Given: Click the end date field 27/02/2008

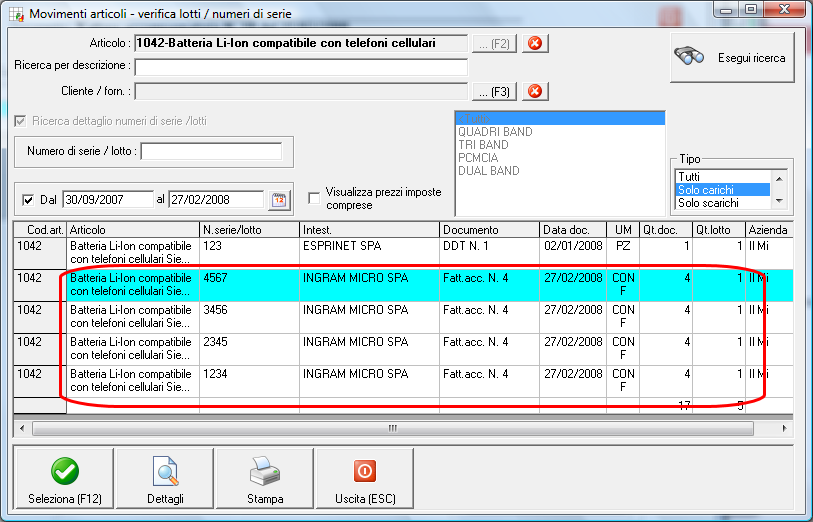Looking at the screenshot, I should (216, 200).
